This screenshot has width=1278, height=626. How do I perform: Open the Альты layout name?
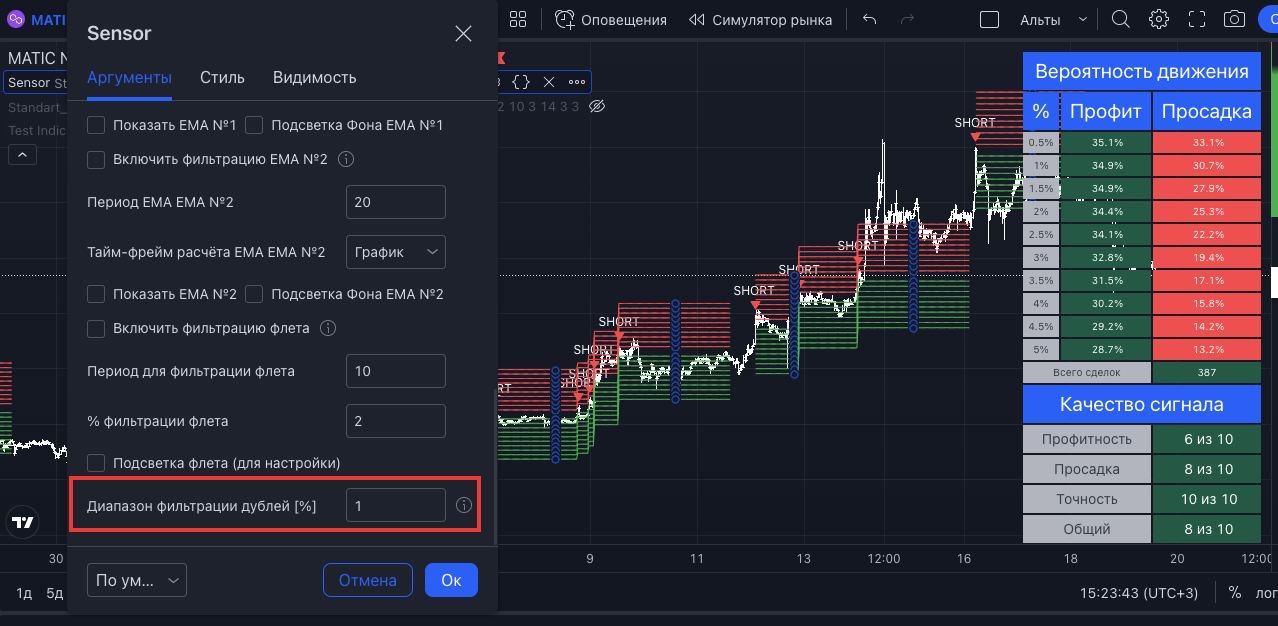[x=1040, y=19]
